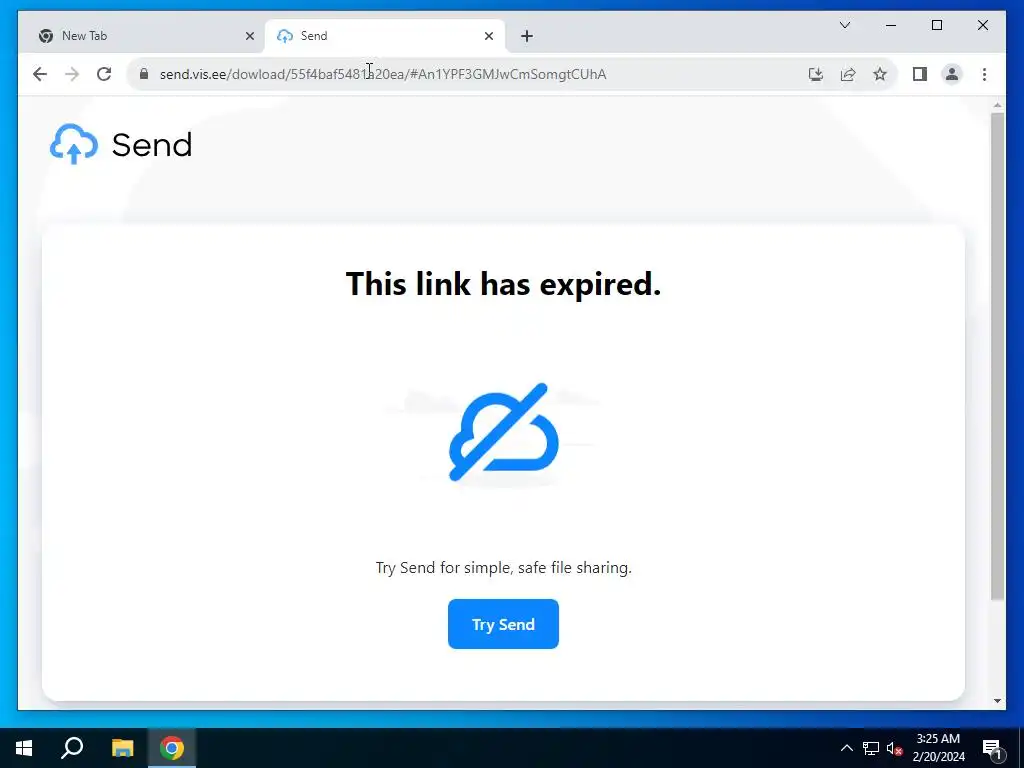Image resolution: width=1024 pixels, height=768 pixels.
Task: Show hidden system tray icons
Action: (846, 748)
